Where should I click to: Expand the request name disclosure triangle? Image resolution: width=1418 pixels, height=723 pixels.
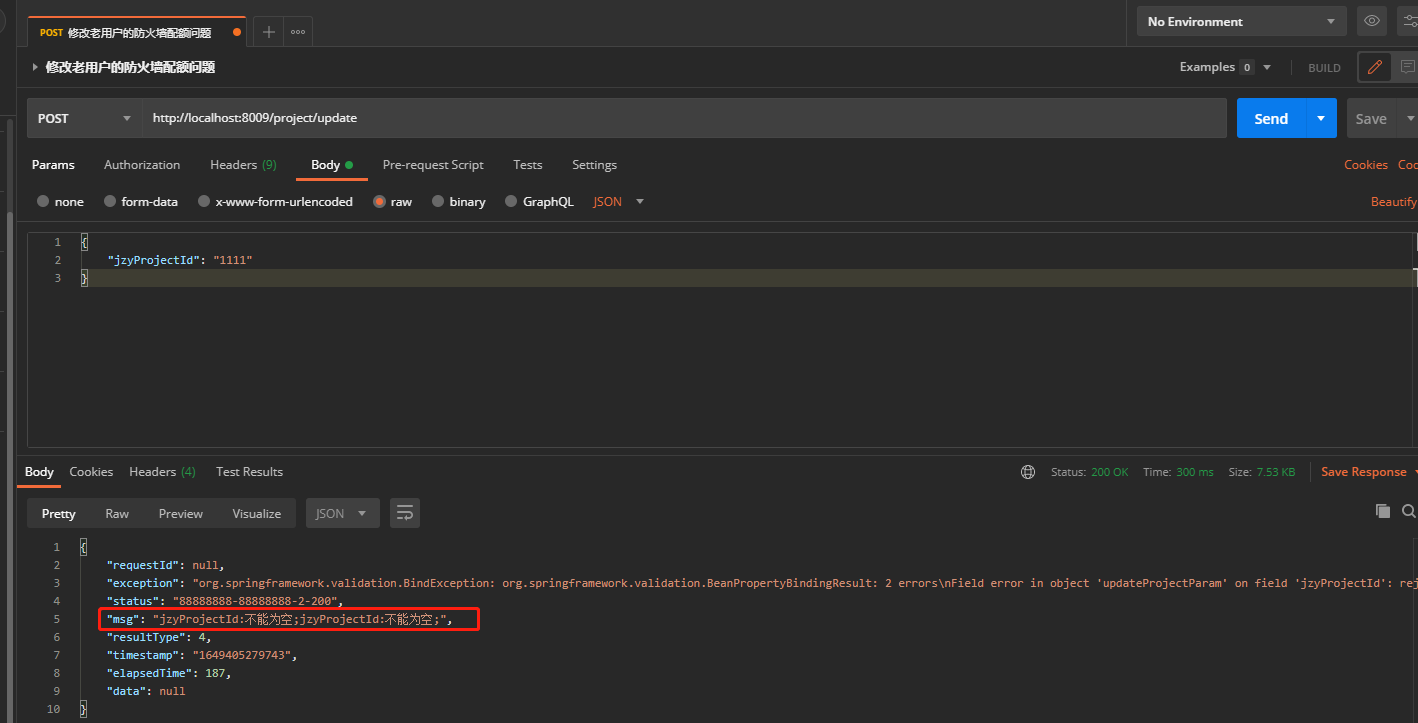35,67
